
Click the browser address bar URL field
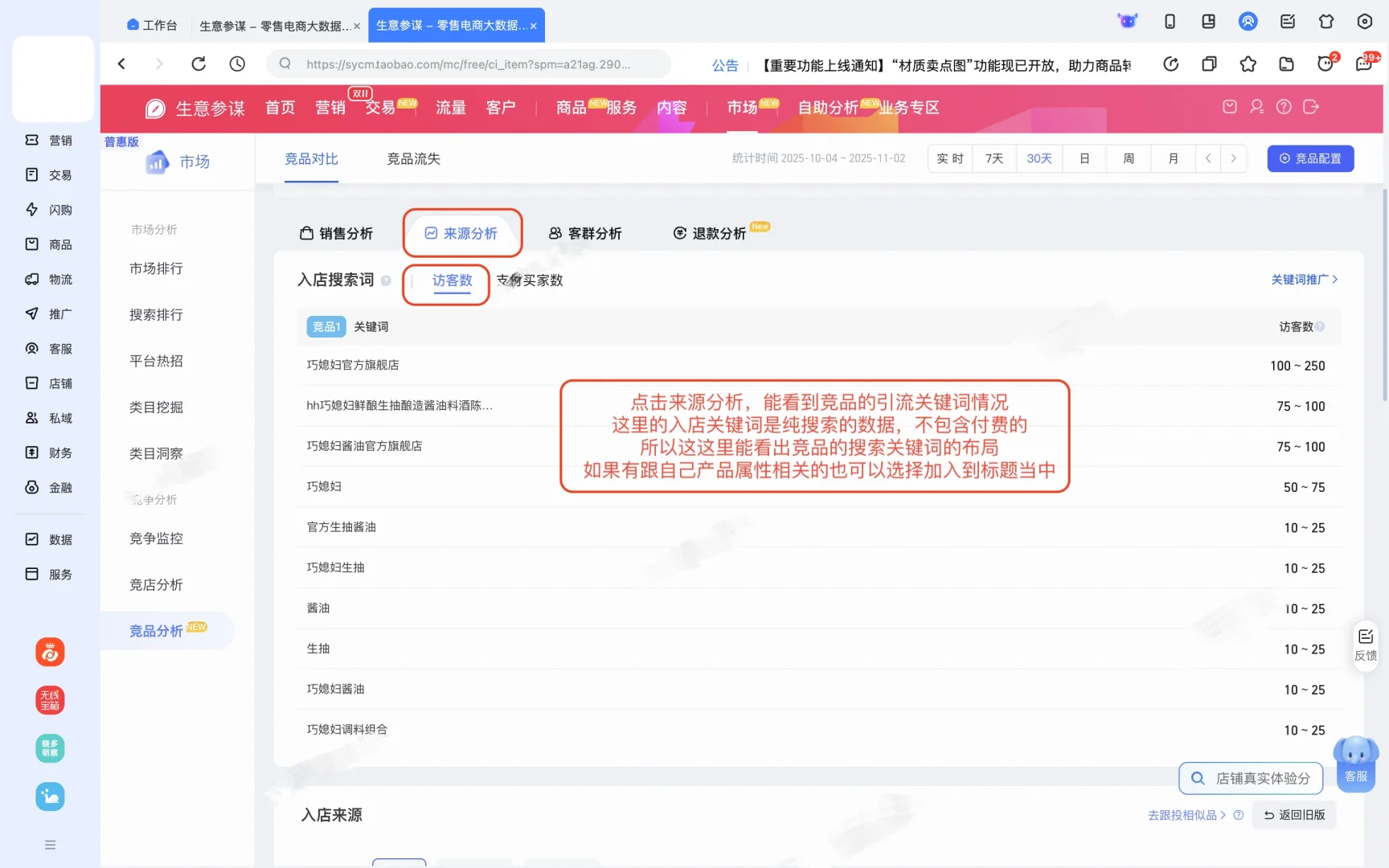[x=469, y=63]
